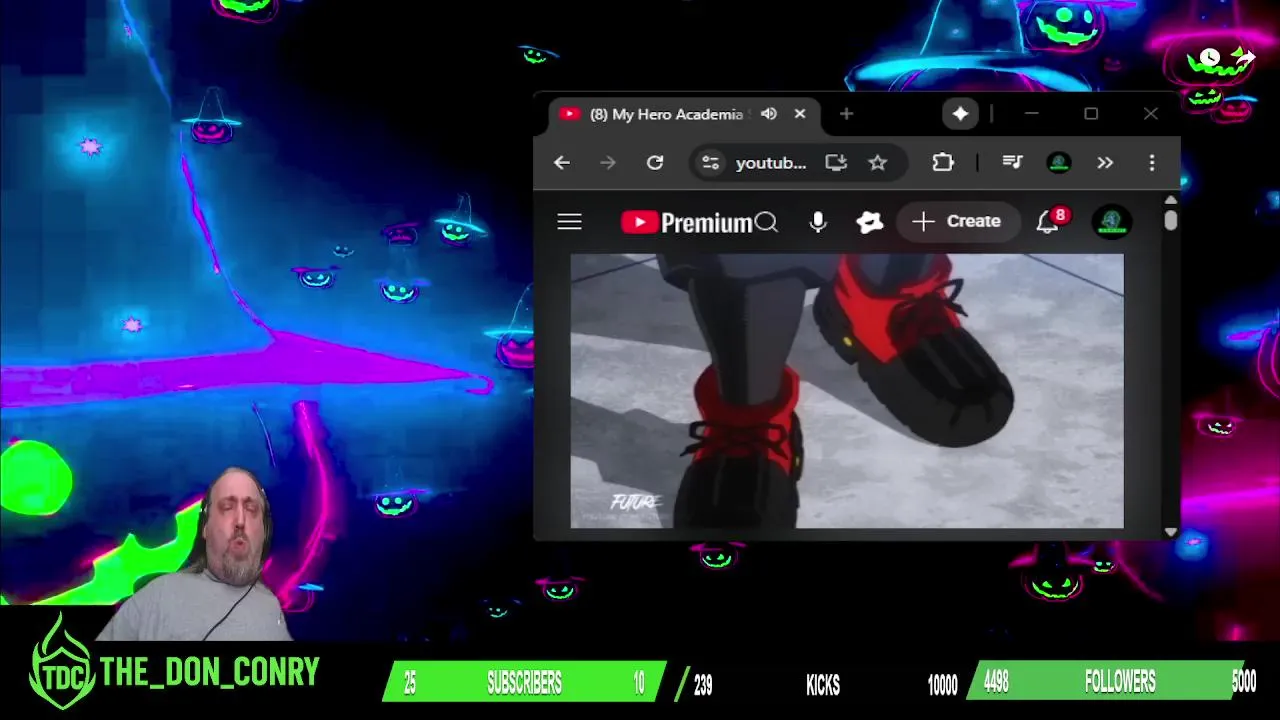Click the playing video frame
Image resolution: width=1280 pixels, height=720 pixels.
click(x=847, y=391)
